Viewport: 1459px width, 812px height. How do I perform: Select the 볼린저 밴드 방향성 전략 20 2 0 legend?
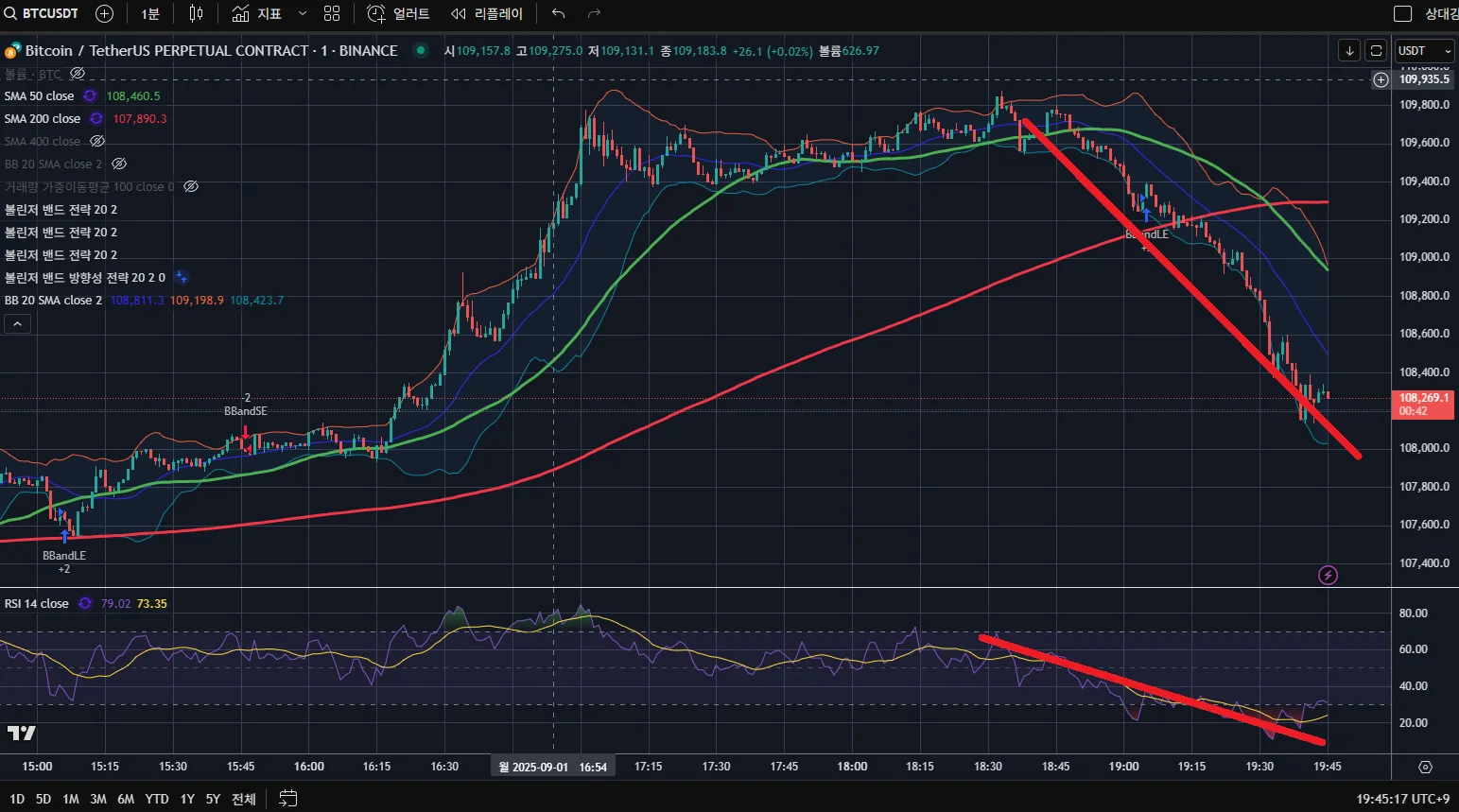click(x=85, y=277)
